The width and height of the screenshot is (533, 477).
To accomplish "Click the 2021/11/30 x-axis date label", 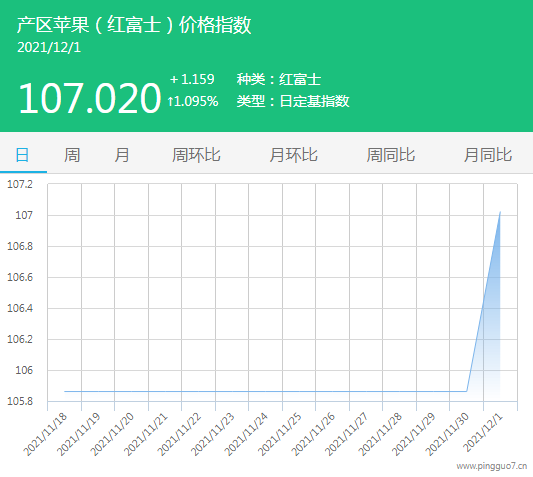I will pos(448,434).
